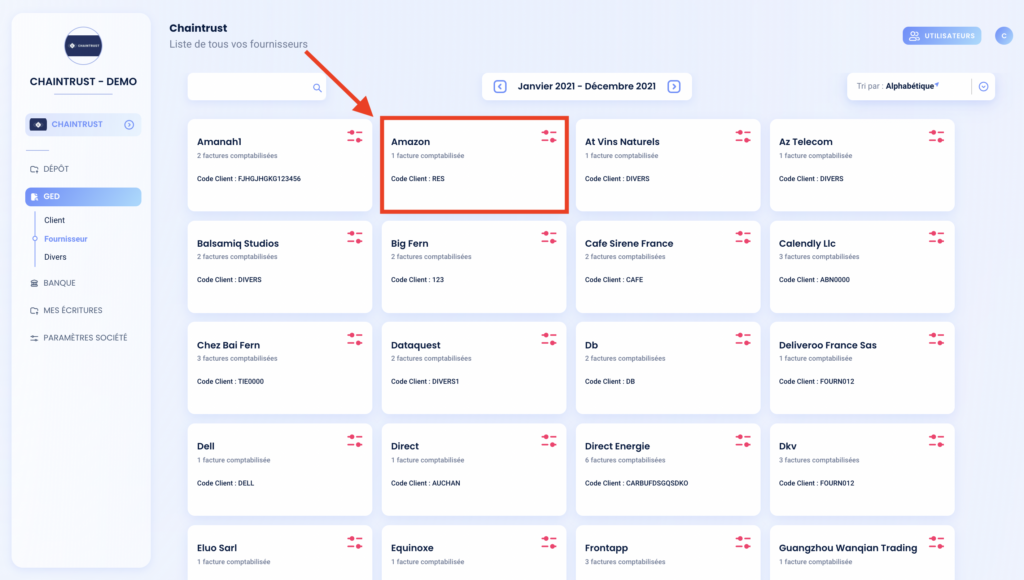Viewport: 1024px width, 580px height.
Task: Click the Dkv supplier name
Action: pyautogui.click(x=788, y=446)
